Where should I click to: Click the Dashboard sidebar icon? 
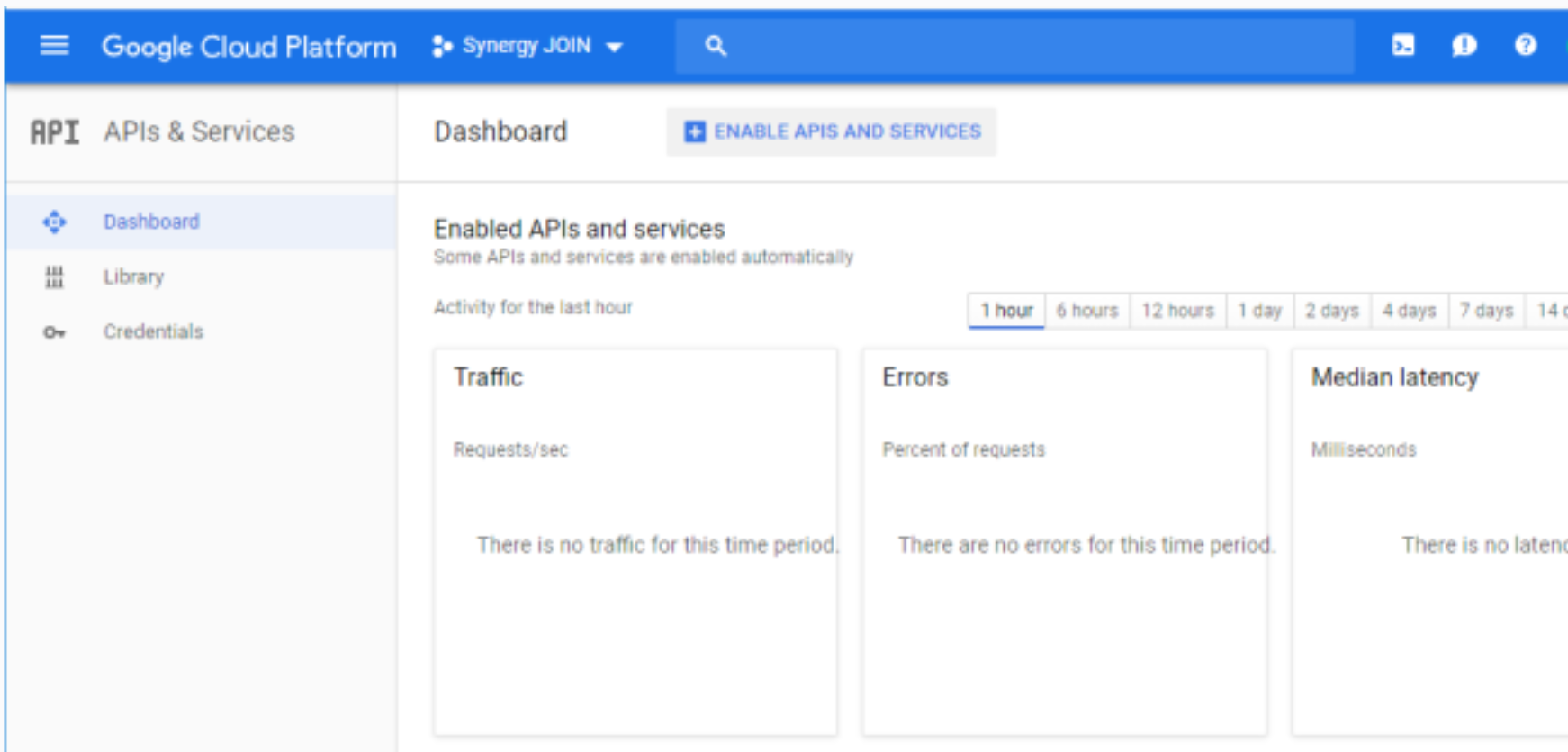54,222
